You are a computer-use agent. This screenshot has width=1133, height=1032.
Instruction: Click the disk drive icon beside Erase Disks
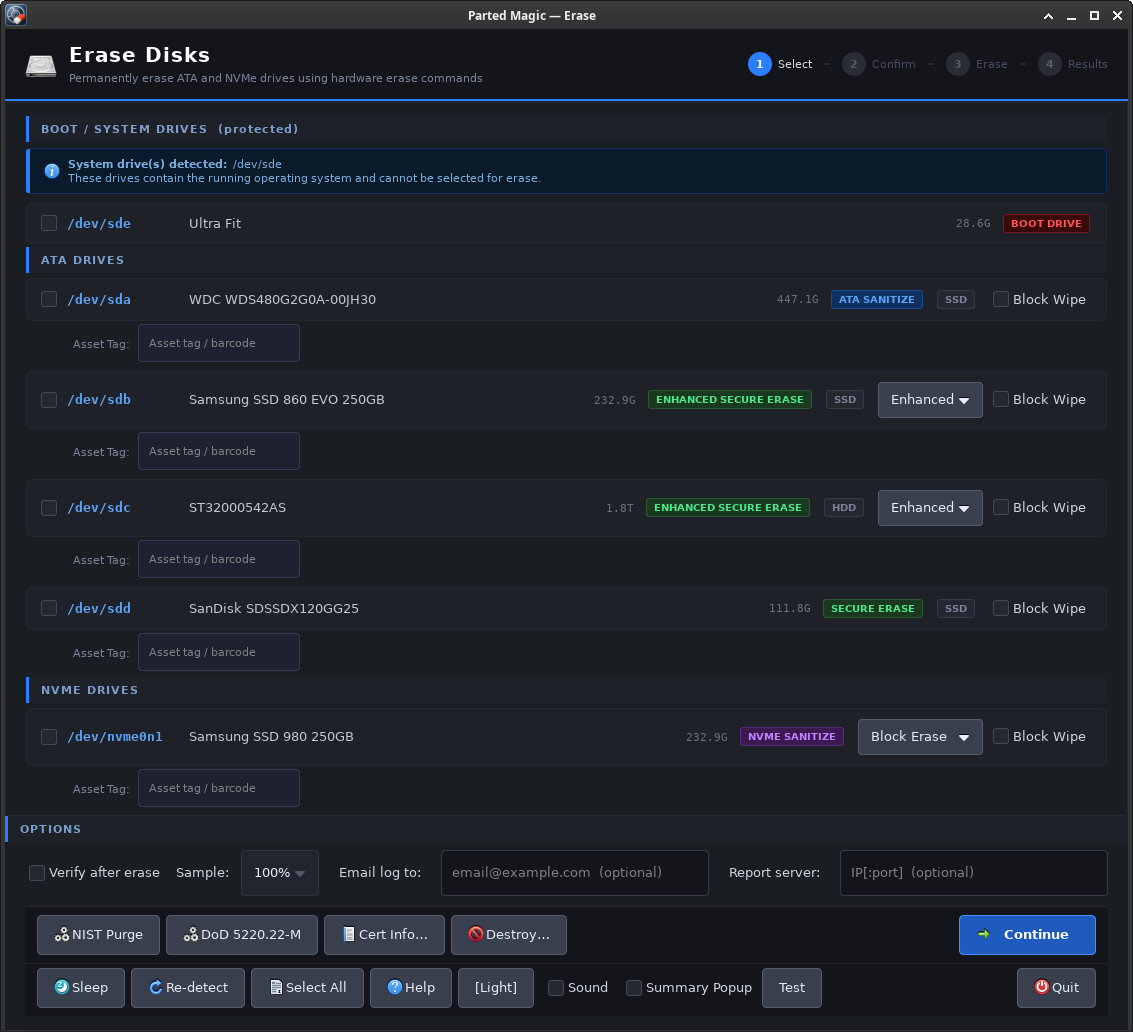(41, 66)
